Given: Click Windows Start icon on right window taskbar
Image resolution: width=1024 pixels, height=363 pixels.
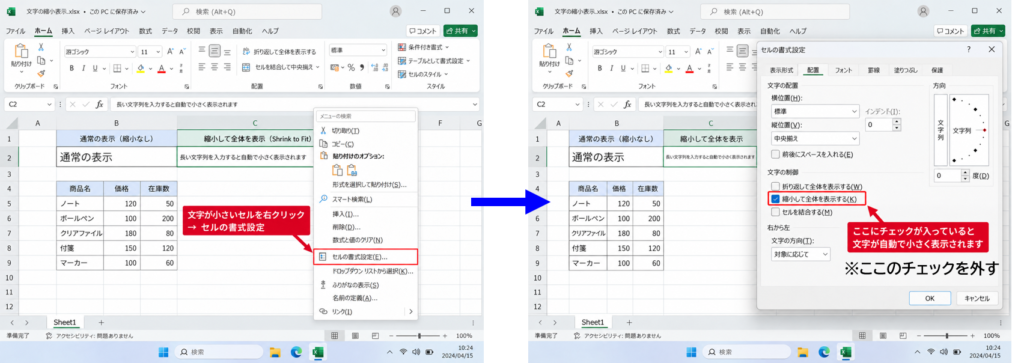Looking at the screenshot, I should (691, 352).
